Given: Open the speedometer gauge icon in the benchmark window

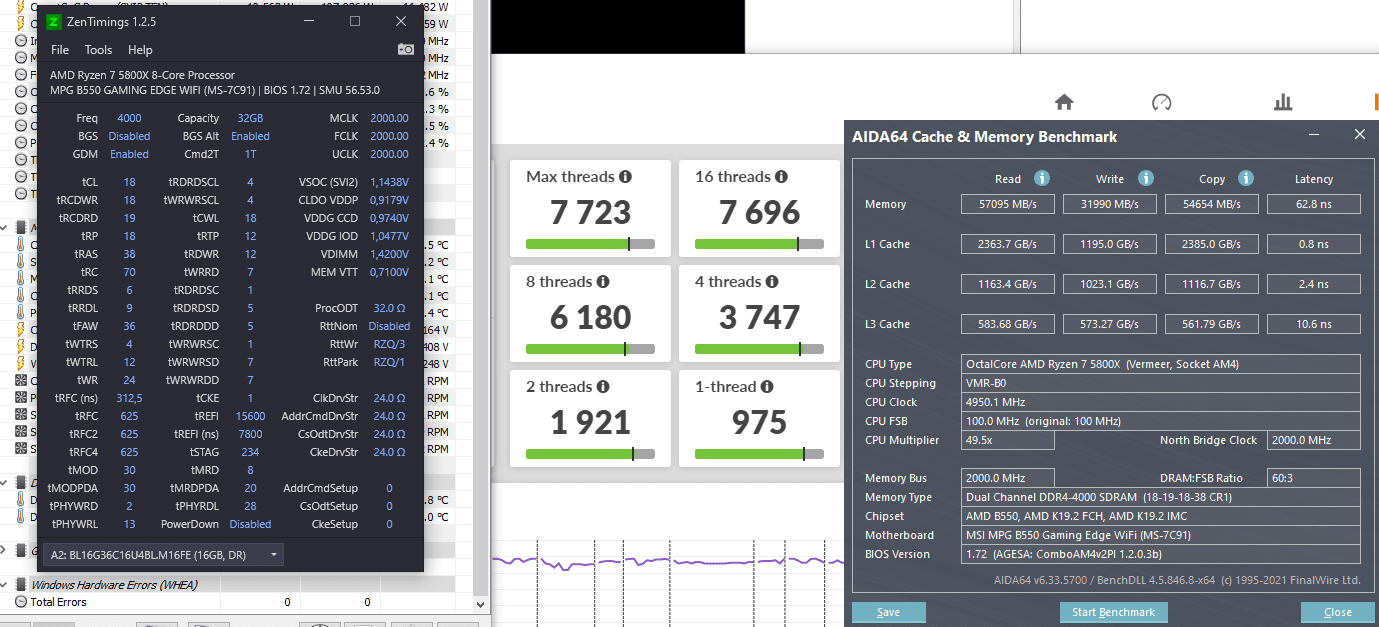Looking at the screenshot, I should 1161,102.
